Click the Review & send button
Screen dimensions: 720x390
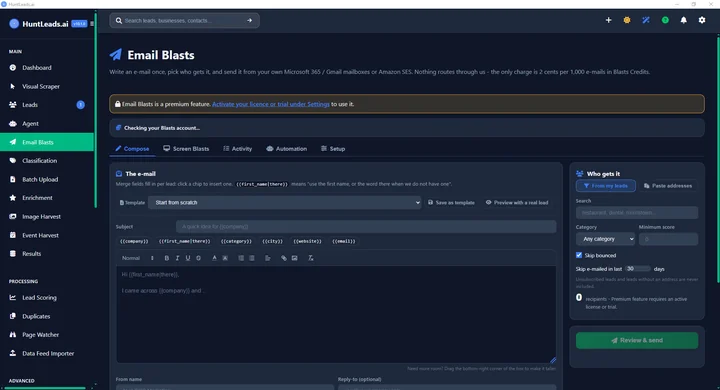tap(637, 340)
